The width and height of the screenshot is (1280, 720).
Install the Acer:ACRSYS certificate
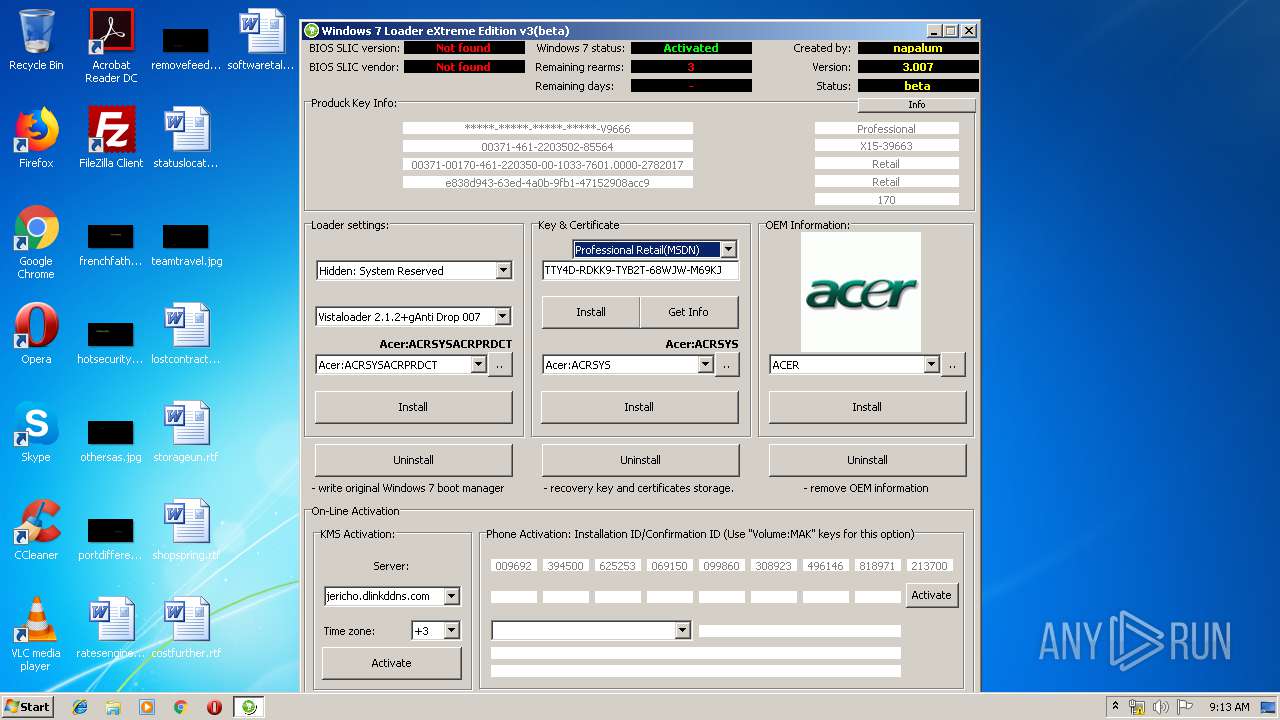[x=639, y=407]
